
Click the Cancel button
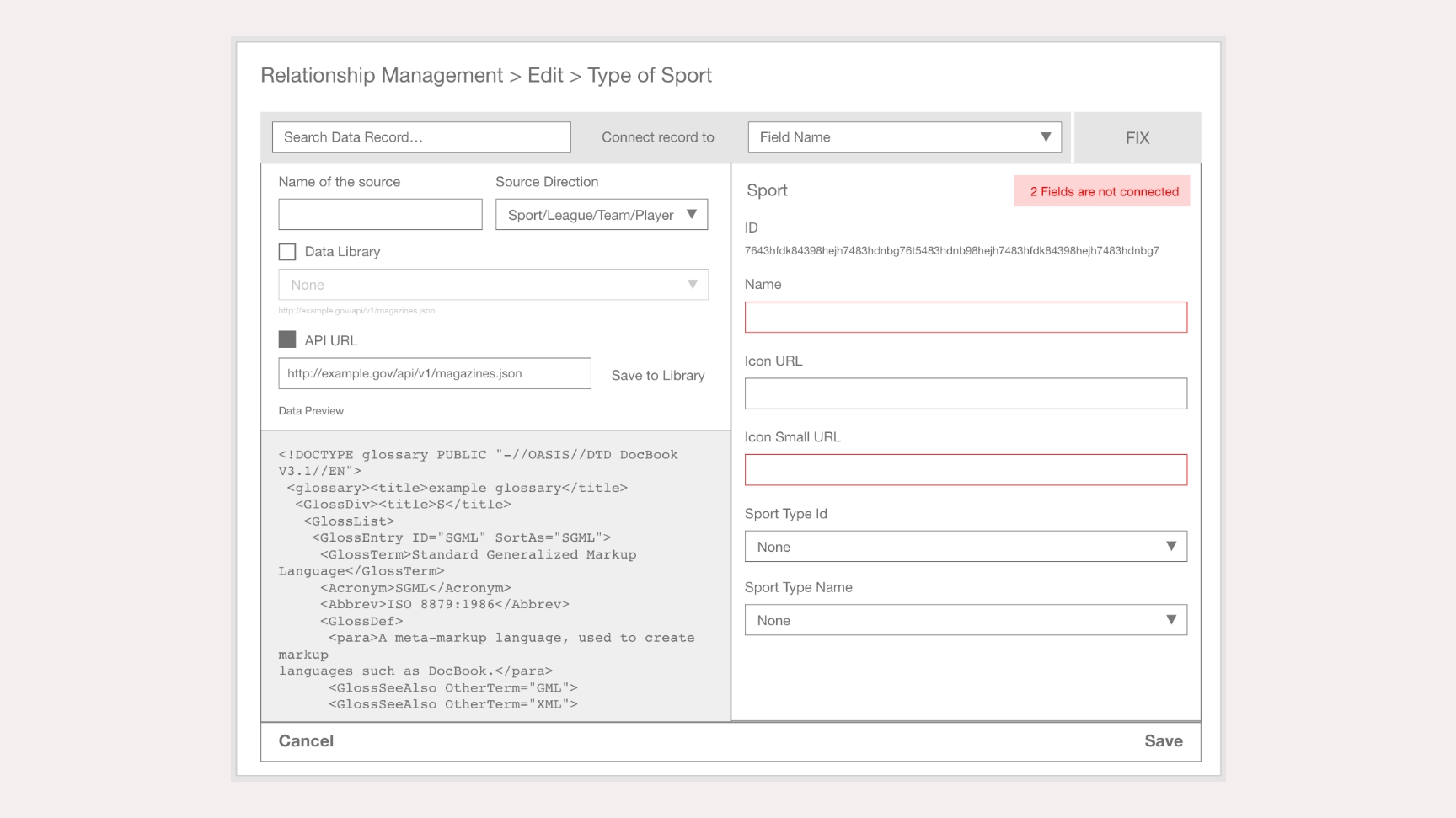[306, 741]
